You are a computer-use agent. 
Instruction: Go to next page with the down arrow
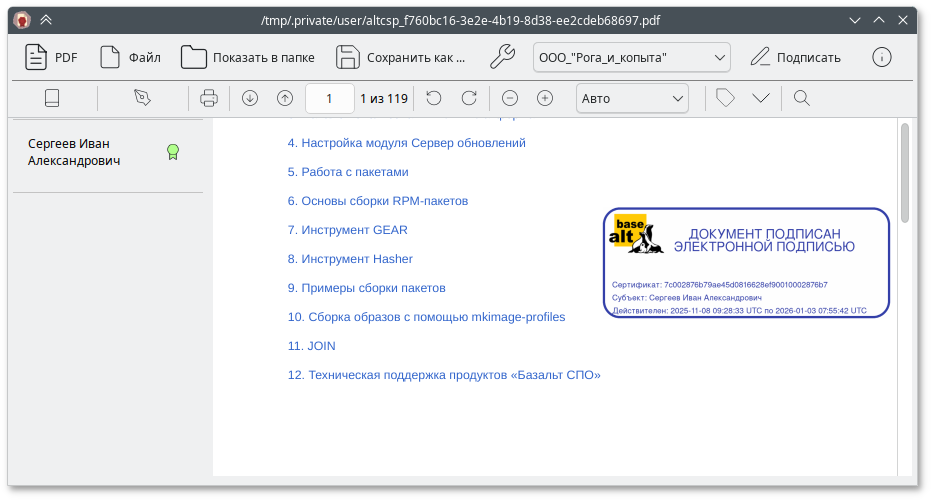[x=250, y=98]
